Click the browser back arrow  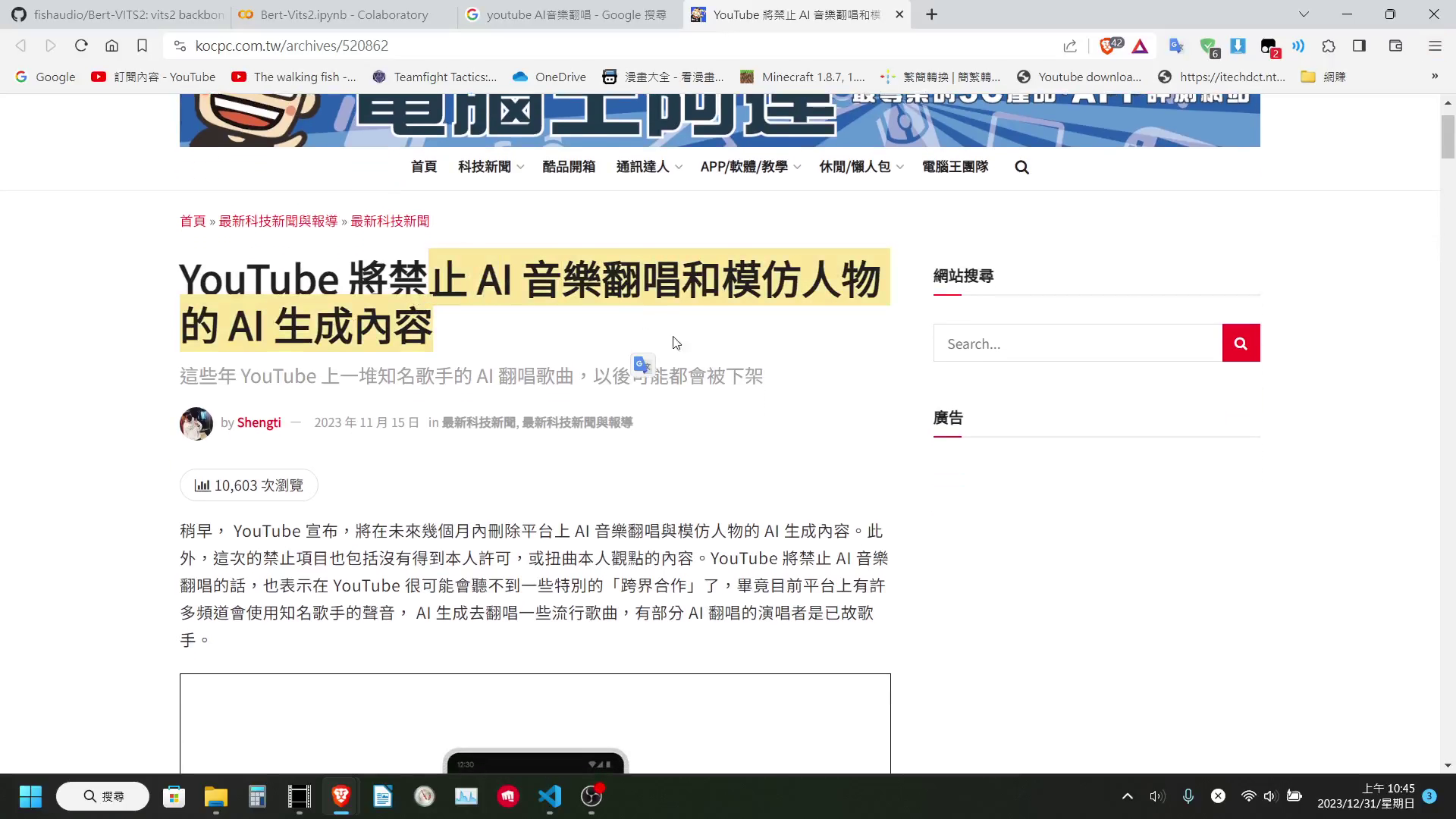pos(20,46)
